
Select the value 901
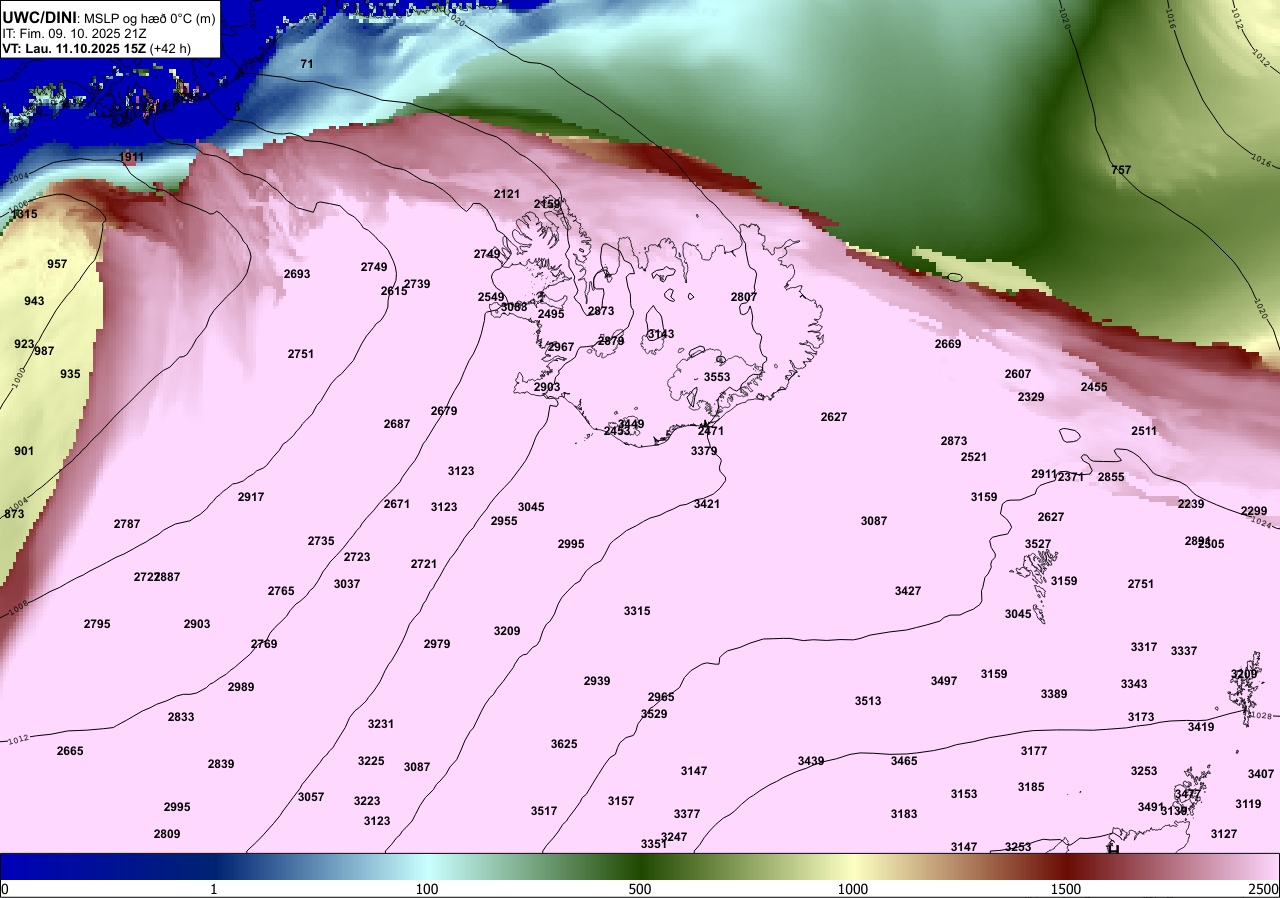click(x=24, y=451)
